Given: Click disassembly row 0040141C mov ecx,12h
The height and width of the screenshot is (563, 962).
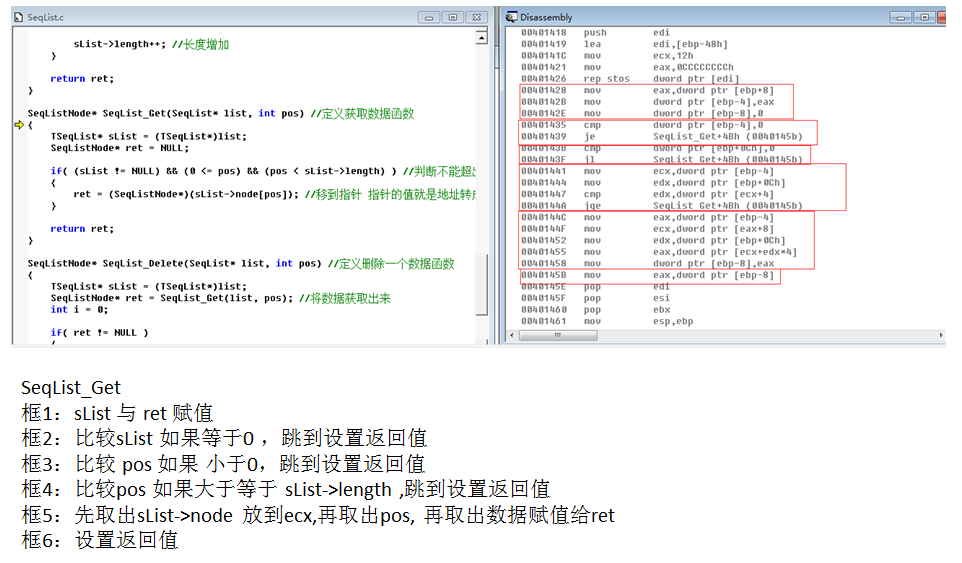Looking at the screenshot, I should (x=607, y=56).
